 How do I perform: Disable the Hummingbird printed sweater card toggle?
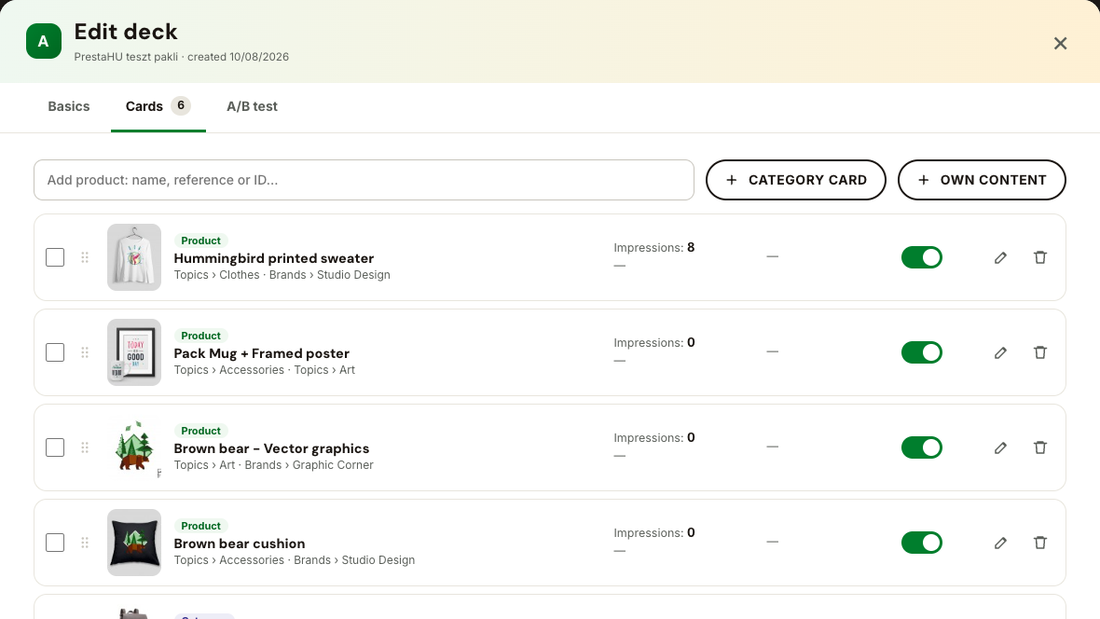[922, 258]
